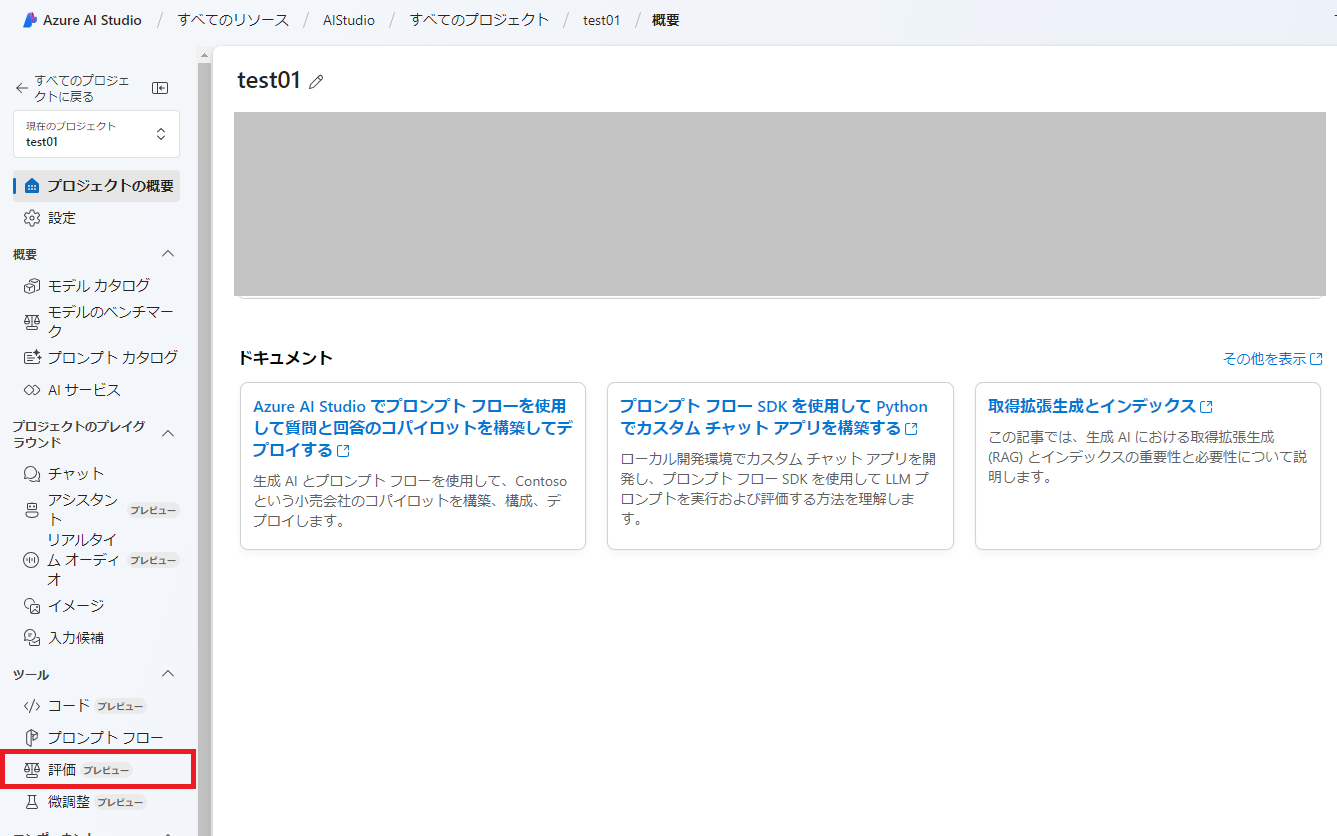Click the 評価 scale icon
This screenshot has width=1337, height=836.
pyautogui.click(x=31, y=770)
